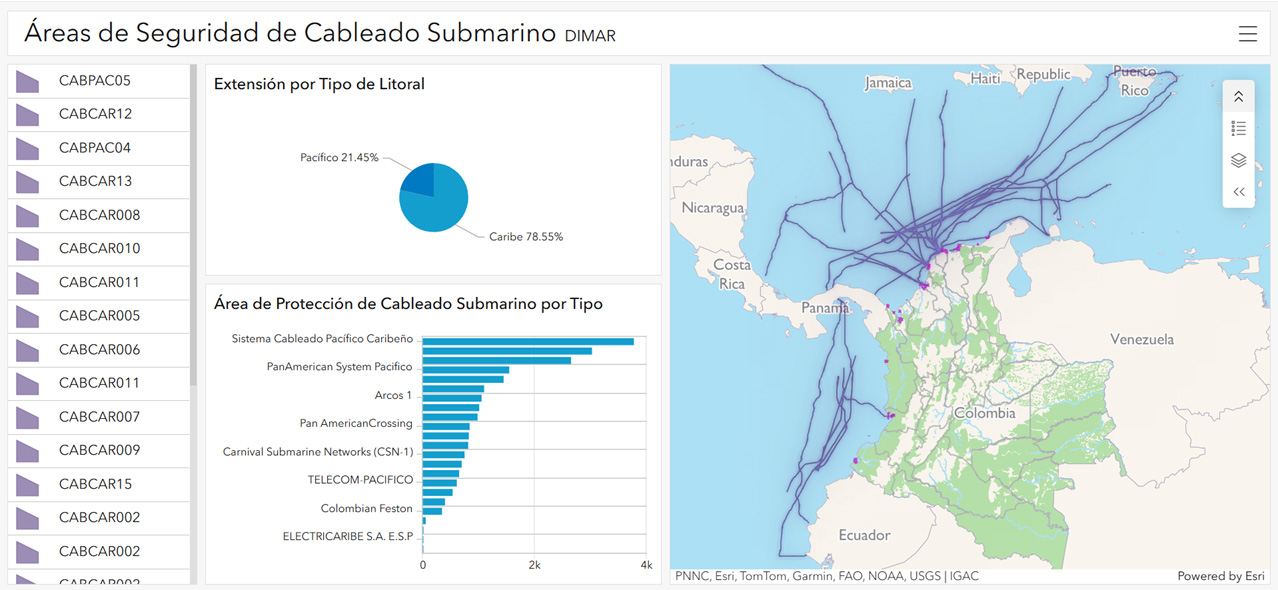The height and width of the screenshot is (590, 1278).
Task: Click the double left chevron on the map toolbar
Action: tap(1238, 192)
